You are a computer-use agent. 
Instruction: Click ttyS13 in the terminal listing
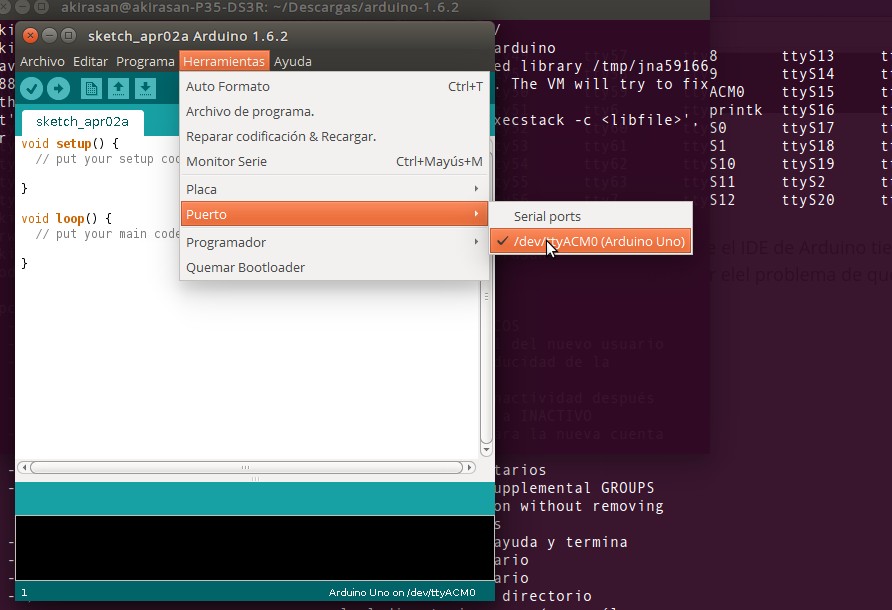[x=808, y=56]
